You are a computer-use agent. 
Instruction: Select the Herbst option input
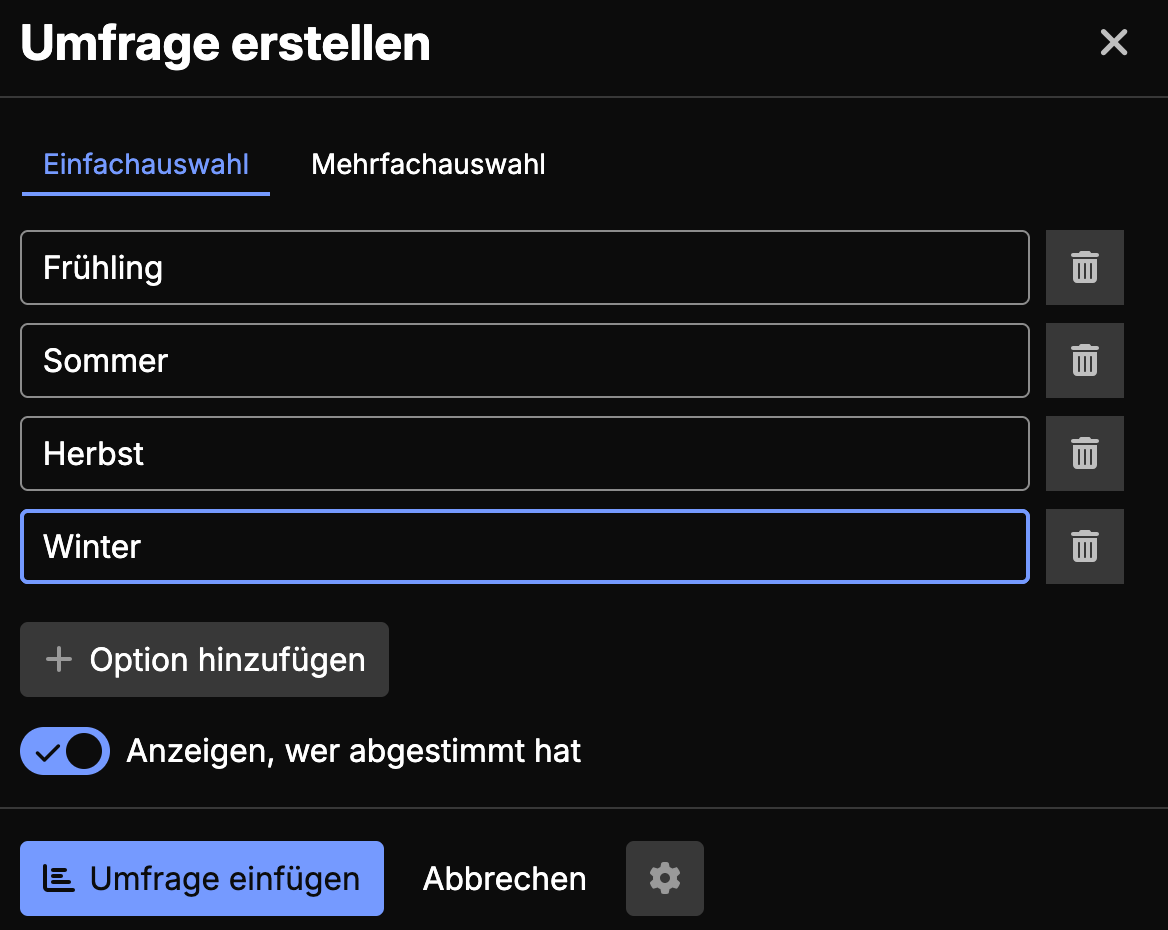click(x=524, y=453)
